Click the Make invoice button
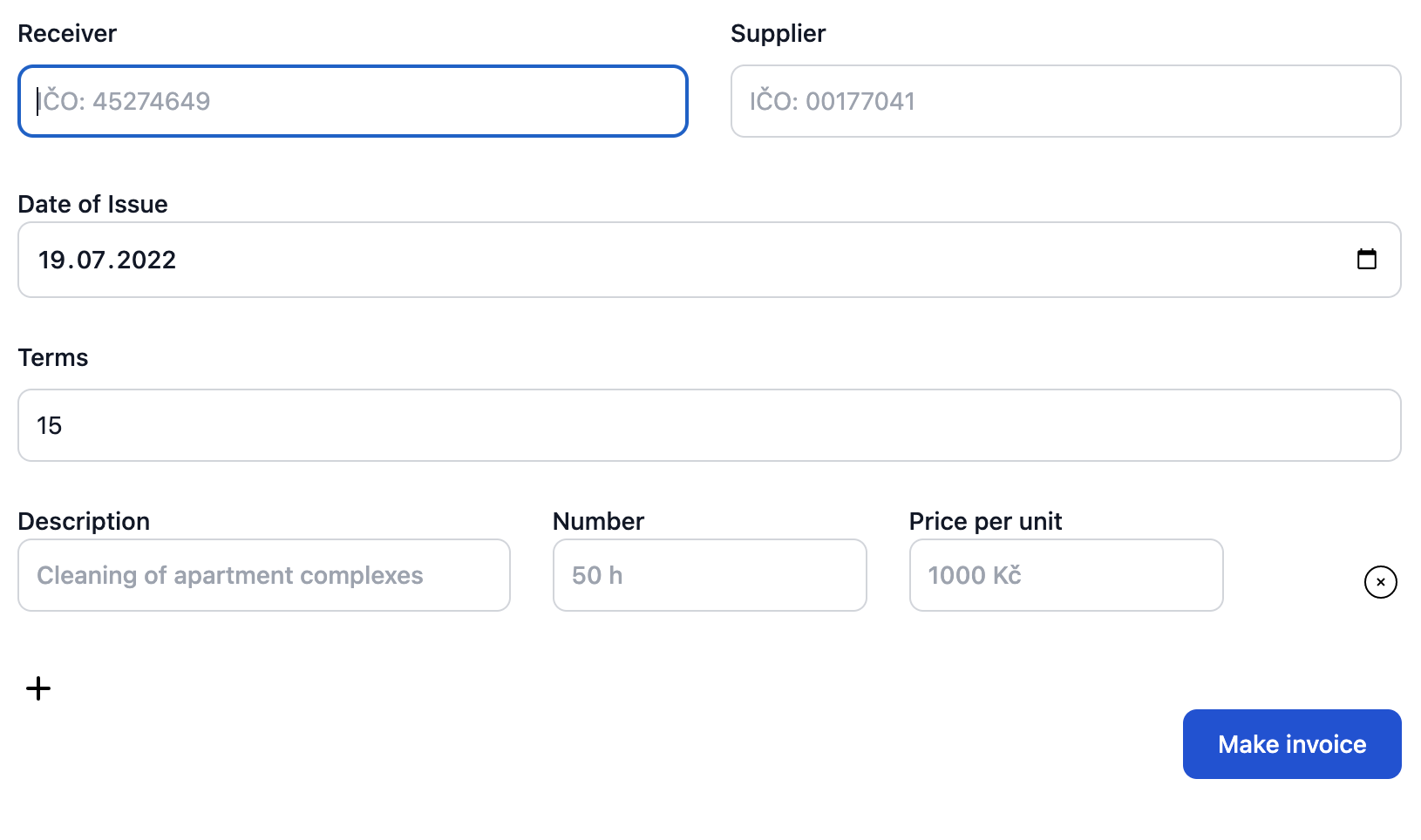This screenshot has height=840, width=1421. click(1291, 744)
